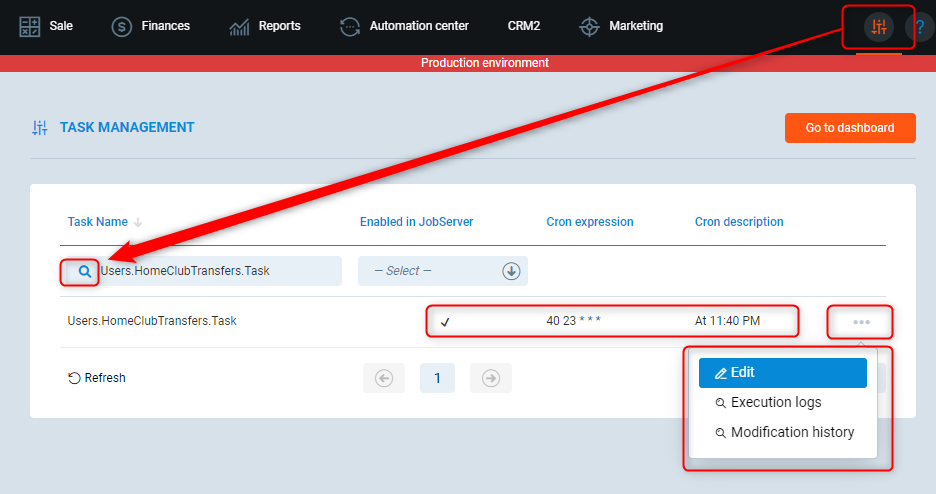Open the Automation center menu

point(404,26)
